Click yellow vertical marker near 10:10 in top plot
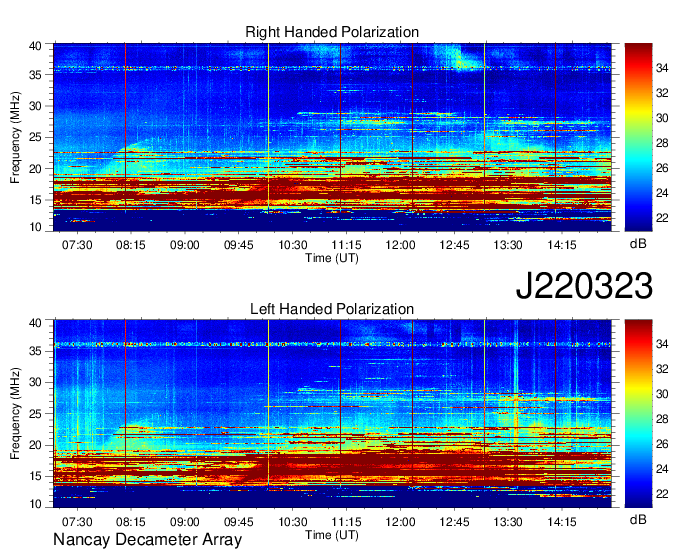This screenshot has height=552, width=680. coord(268,127)
